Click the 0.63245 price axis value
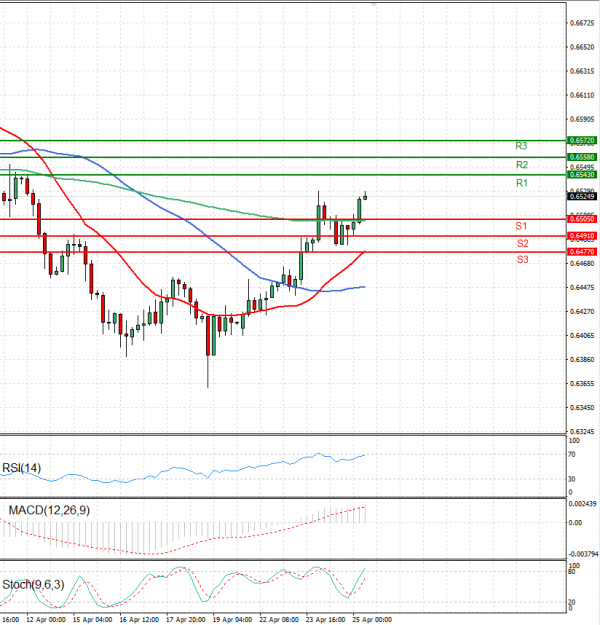 (x=582, y=432)
